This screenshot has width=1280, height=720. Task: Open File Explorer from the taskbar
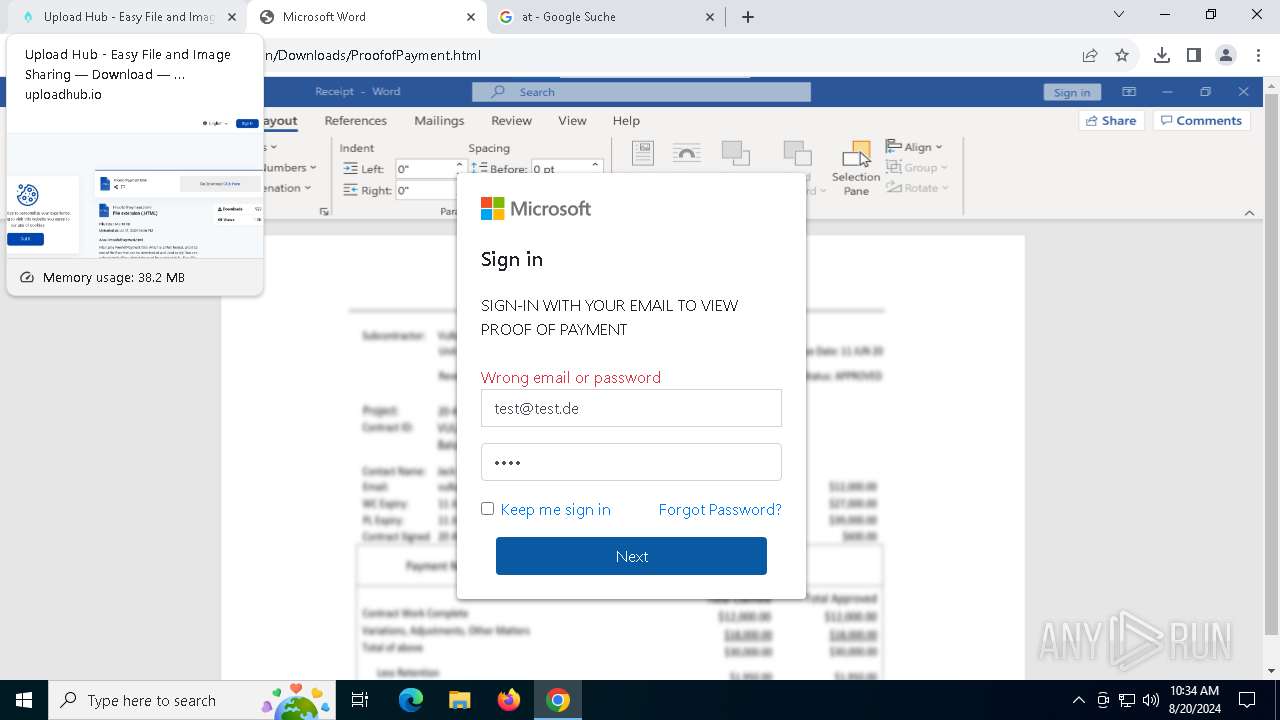click(459, 700)
